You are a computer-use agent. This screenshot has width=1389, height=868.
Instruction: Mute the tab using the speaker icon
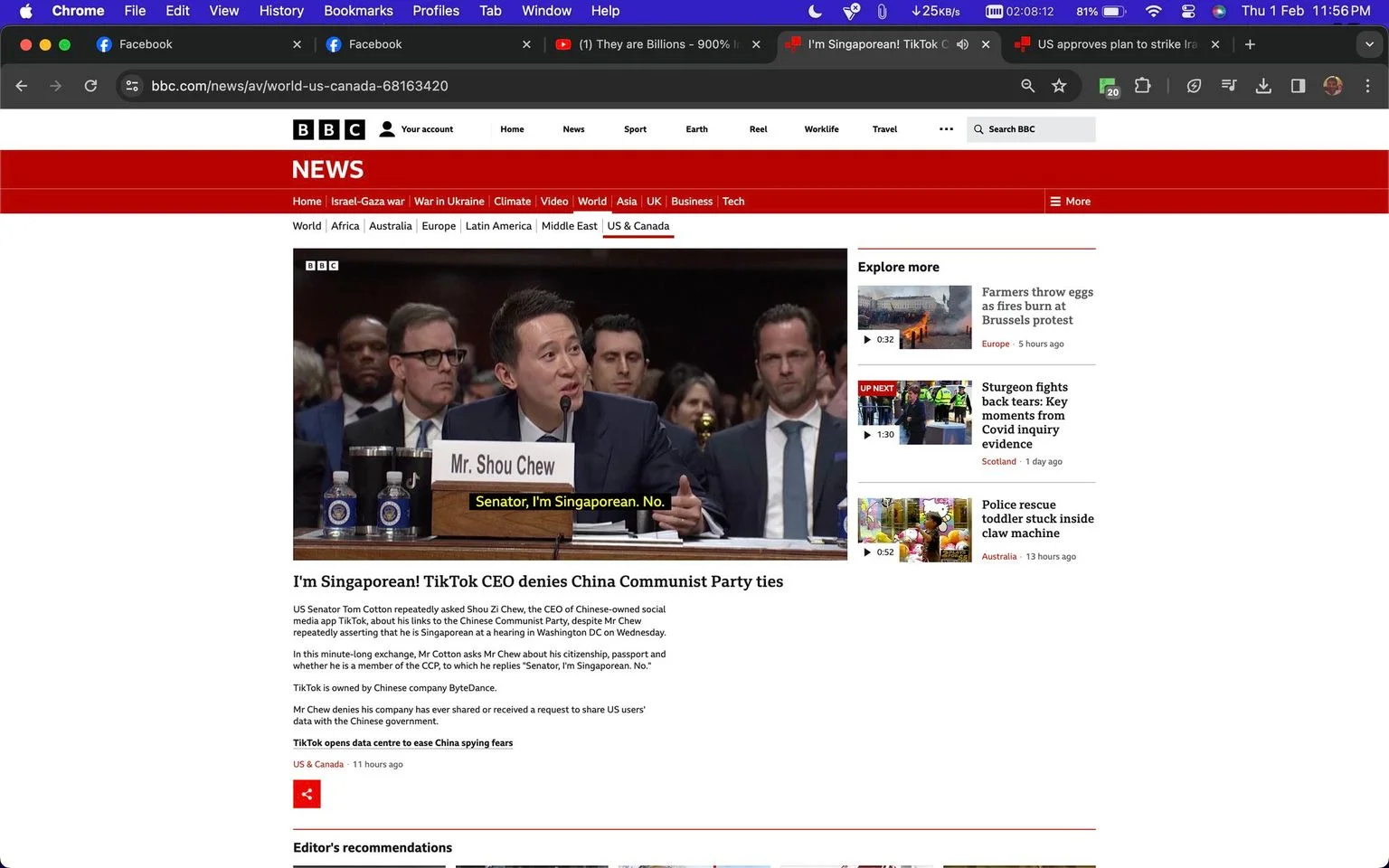pos(962,44)
